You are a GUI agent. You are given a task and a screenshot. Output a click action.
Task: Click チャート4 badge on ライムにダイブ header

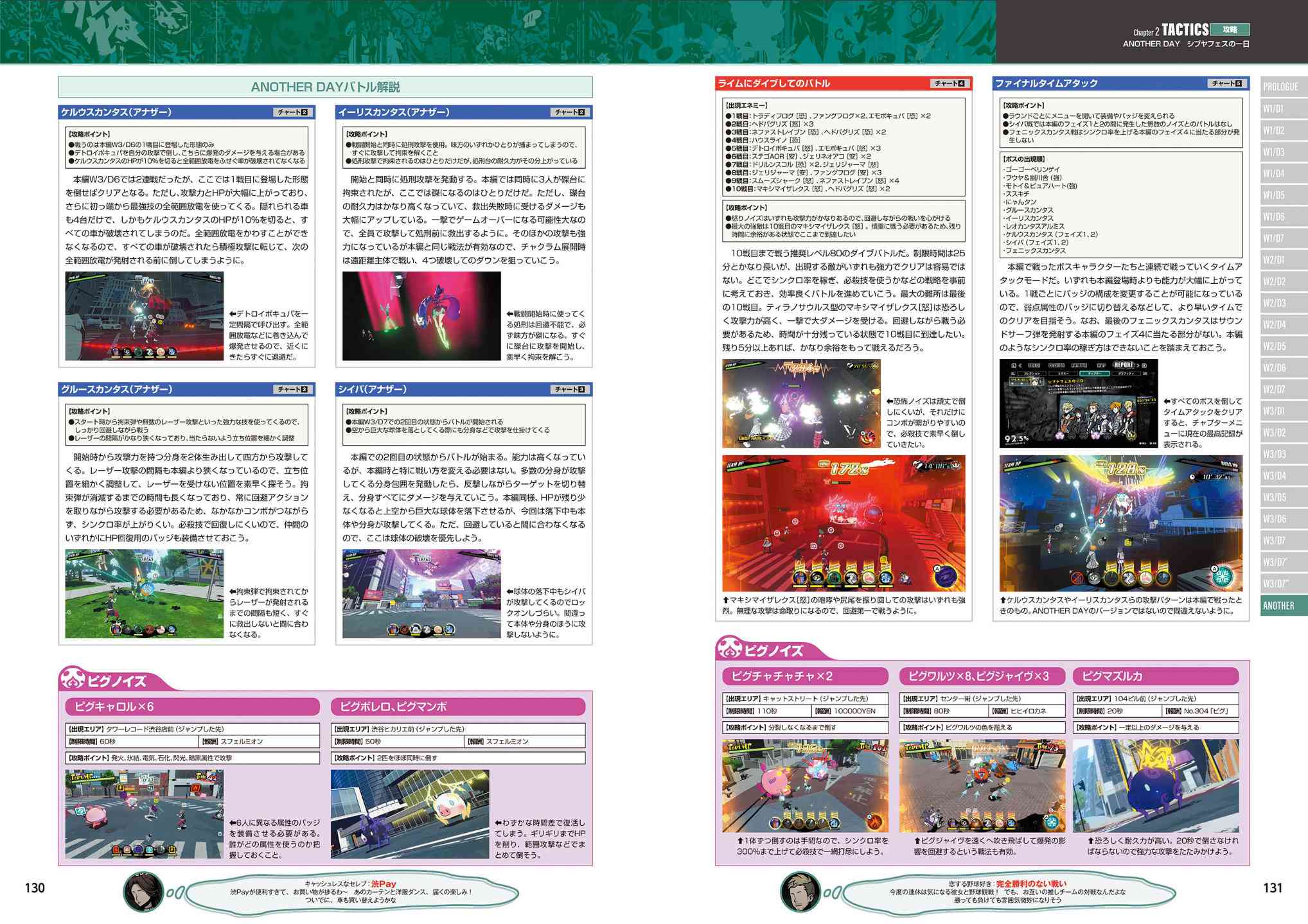(950, 83)
